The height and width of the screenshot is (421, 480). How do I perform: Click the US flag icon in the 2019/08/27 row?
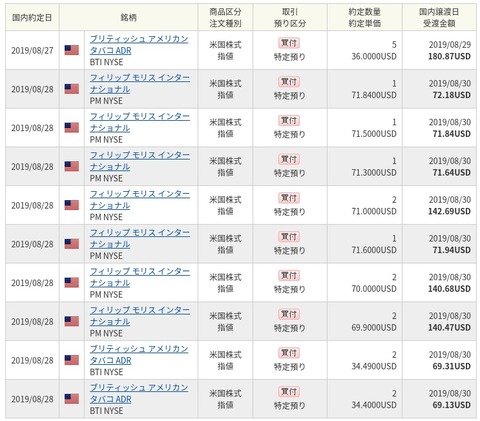(x=72, y=50)
